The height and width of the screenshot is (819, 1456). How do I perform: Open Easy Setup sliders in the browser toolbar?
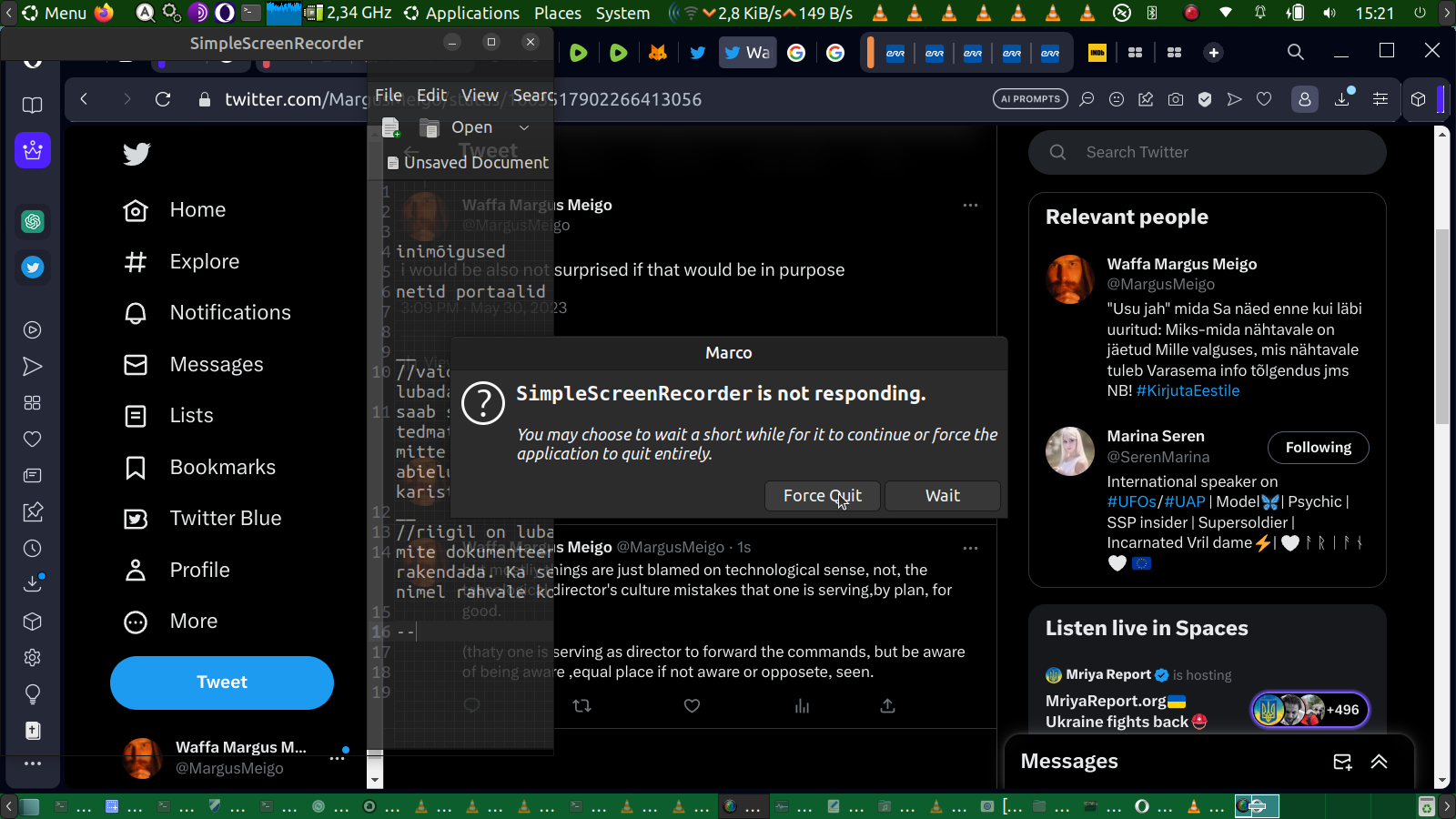tap(1380, 99)
